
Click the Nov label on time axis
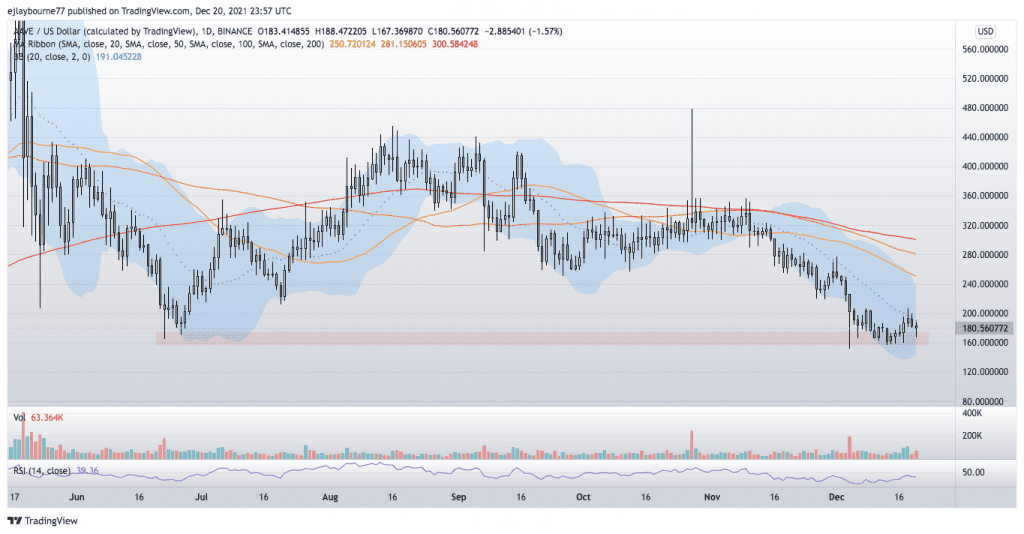tap(712, 495)
